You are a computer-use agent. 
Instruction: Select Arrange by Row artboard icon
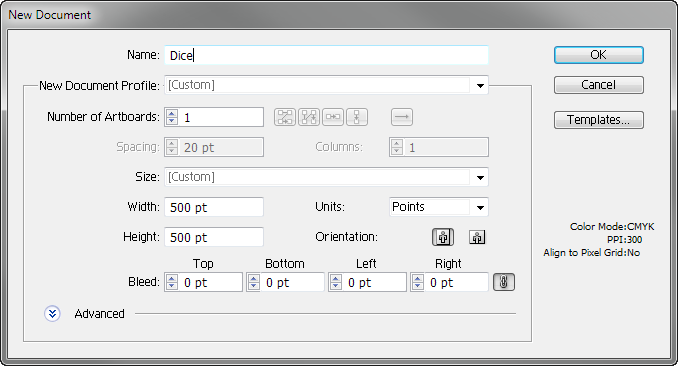333,117
